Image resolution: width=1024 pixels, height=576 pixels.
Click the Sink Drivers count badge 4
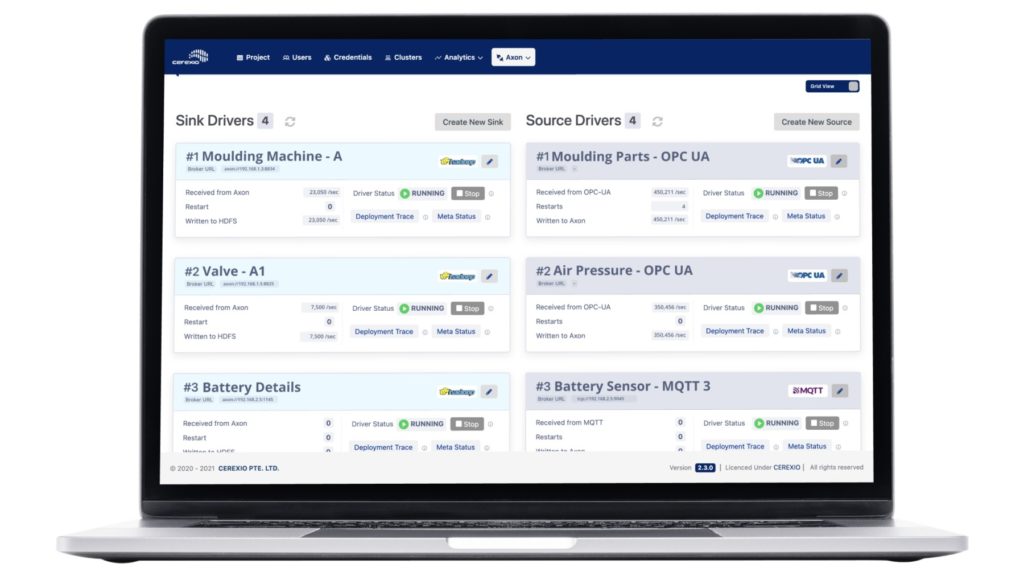click(x=264, y=121)
